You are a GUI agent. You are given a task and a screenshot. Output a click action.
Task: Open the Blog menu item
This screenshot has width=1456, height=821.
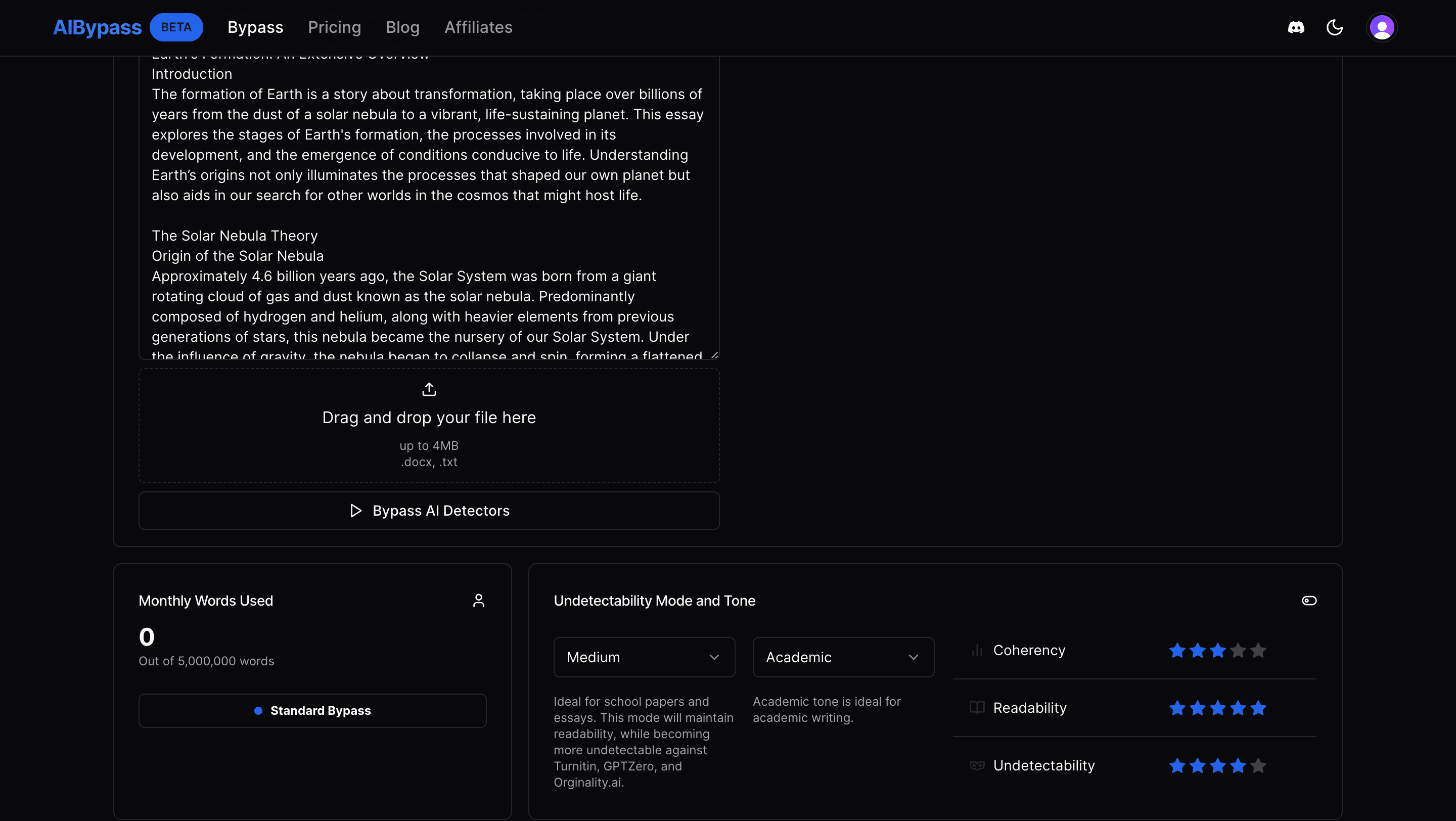(402, 27)
